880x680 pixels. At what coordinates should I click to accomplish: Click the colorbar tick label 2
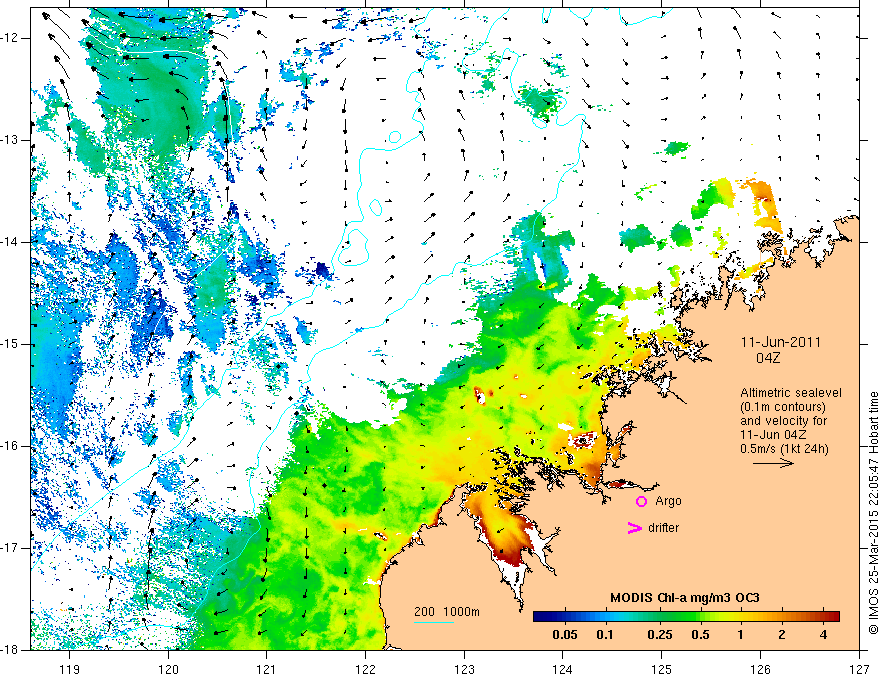782,635
